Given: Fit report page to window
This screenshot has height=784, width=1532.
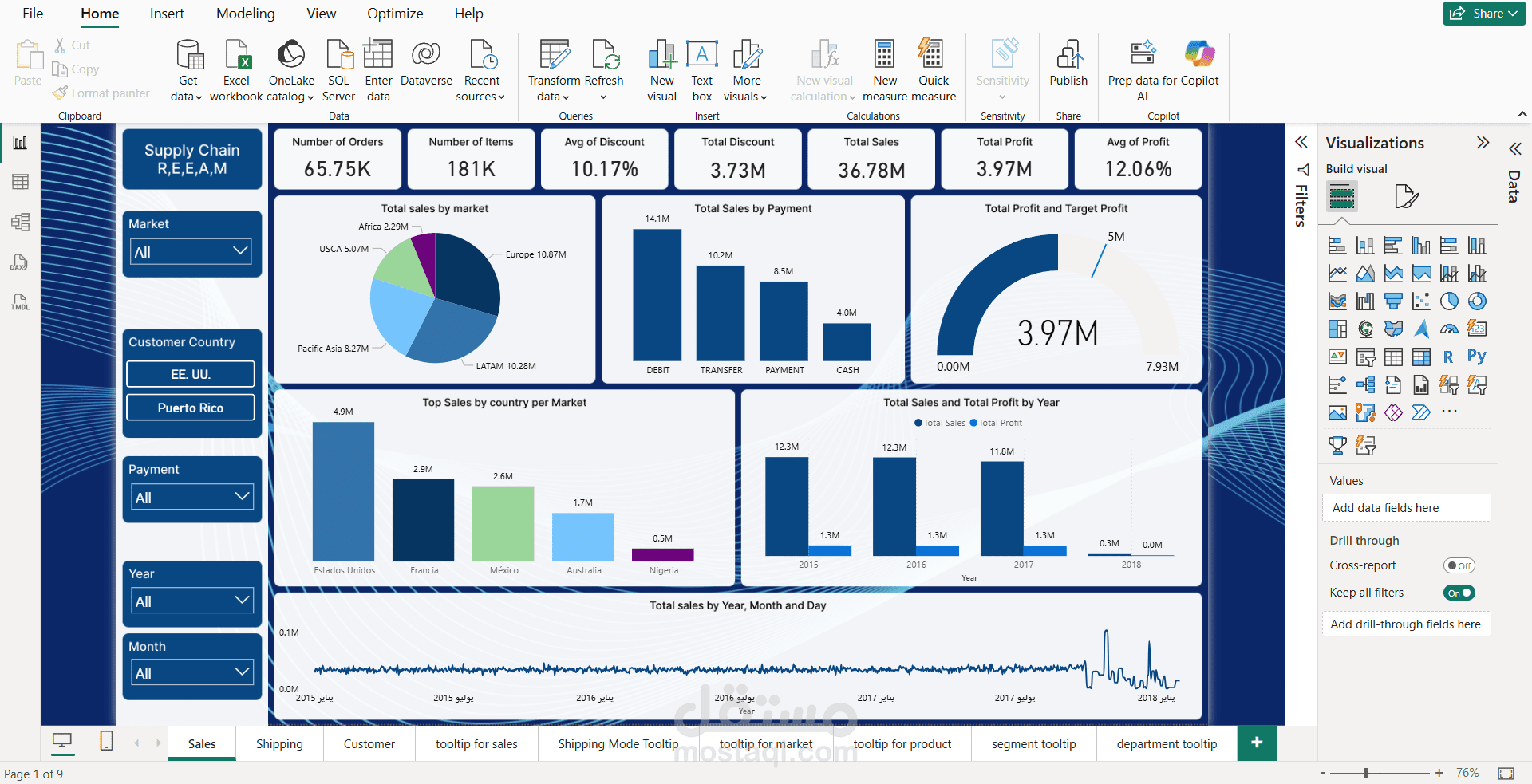Looking at the screenshot, I should (x=1506, y=773).
